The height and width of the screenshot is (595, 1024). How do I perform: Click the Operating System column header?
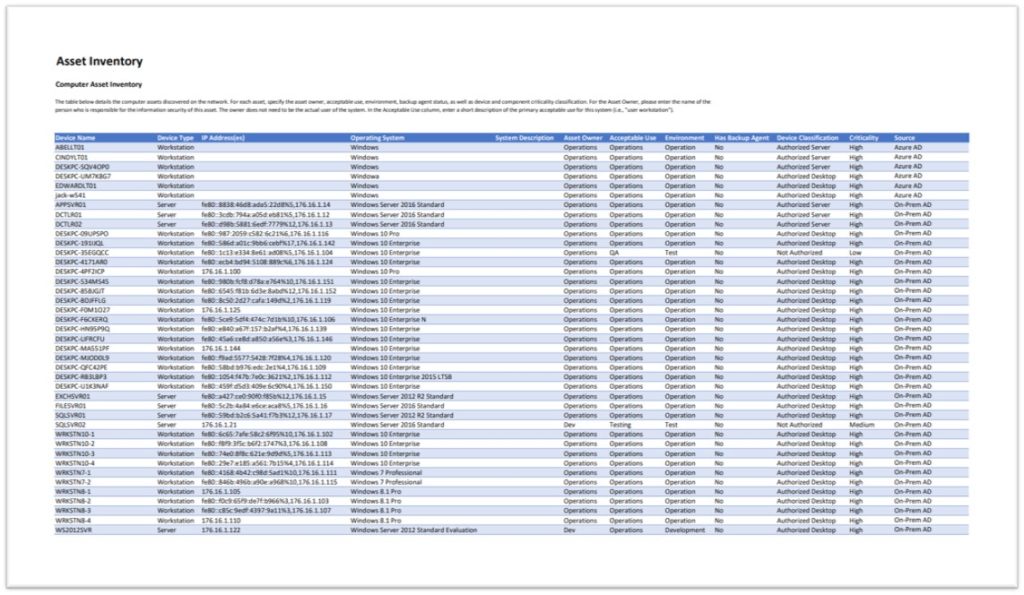377,138
